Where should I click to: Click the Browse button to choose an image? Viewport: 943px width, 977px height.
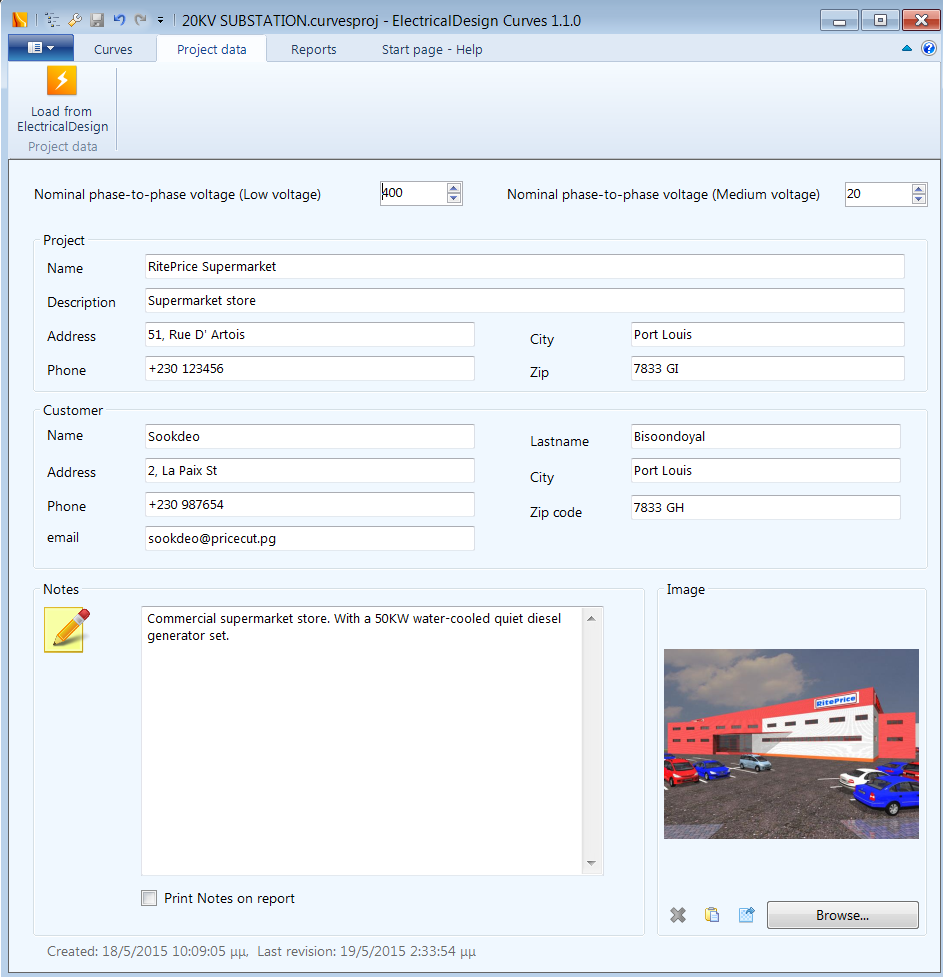pyautogui.click(x=842, y=914)
